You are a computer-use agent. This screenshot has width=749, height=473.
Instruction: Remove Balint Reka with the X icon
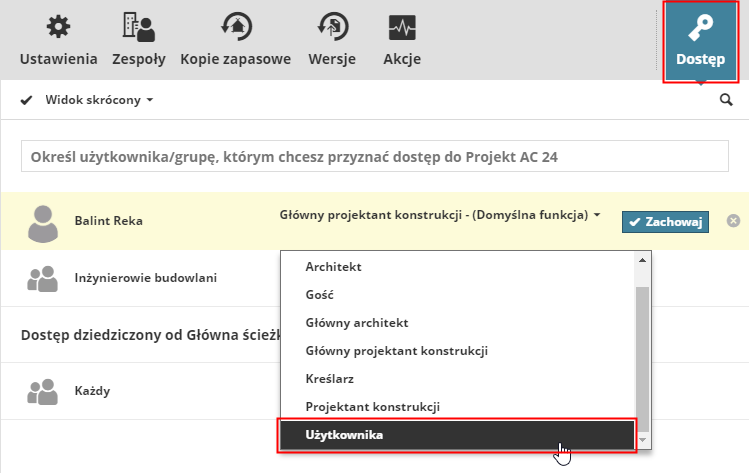pyautogui.click(x=733, y=220)
